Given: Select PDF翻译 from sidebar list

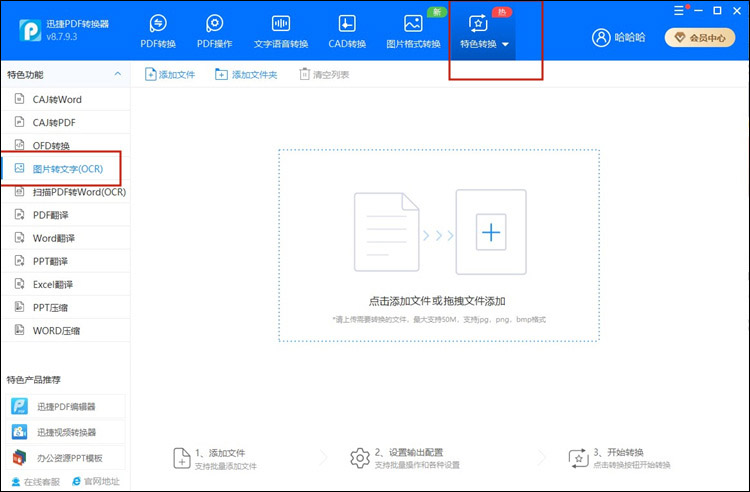Looking at the screenshot, I should tap(54, 215).
